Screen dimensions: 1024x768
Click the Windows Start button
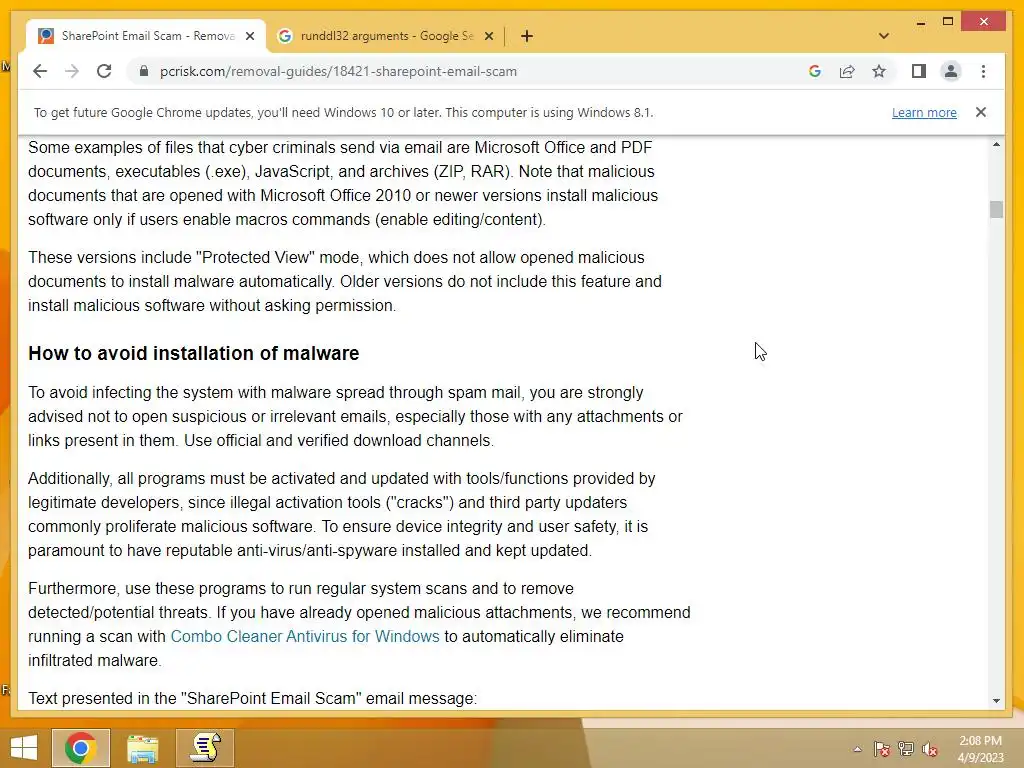coord(24,748)
